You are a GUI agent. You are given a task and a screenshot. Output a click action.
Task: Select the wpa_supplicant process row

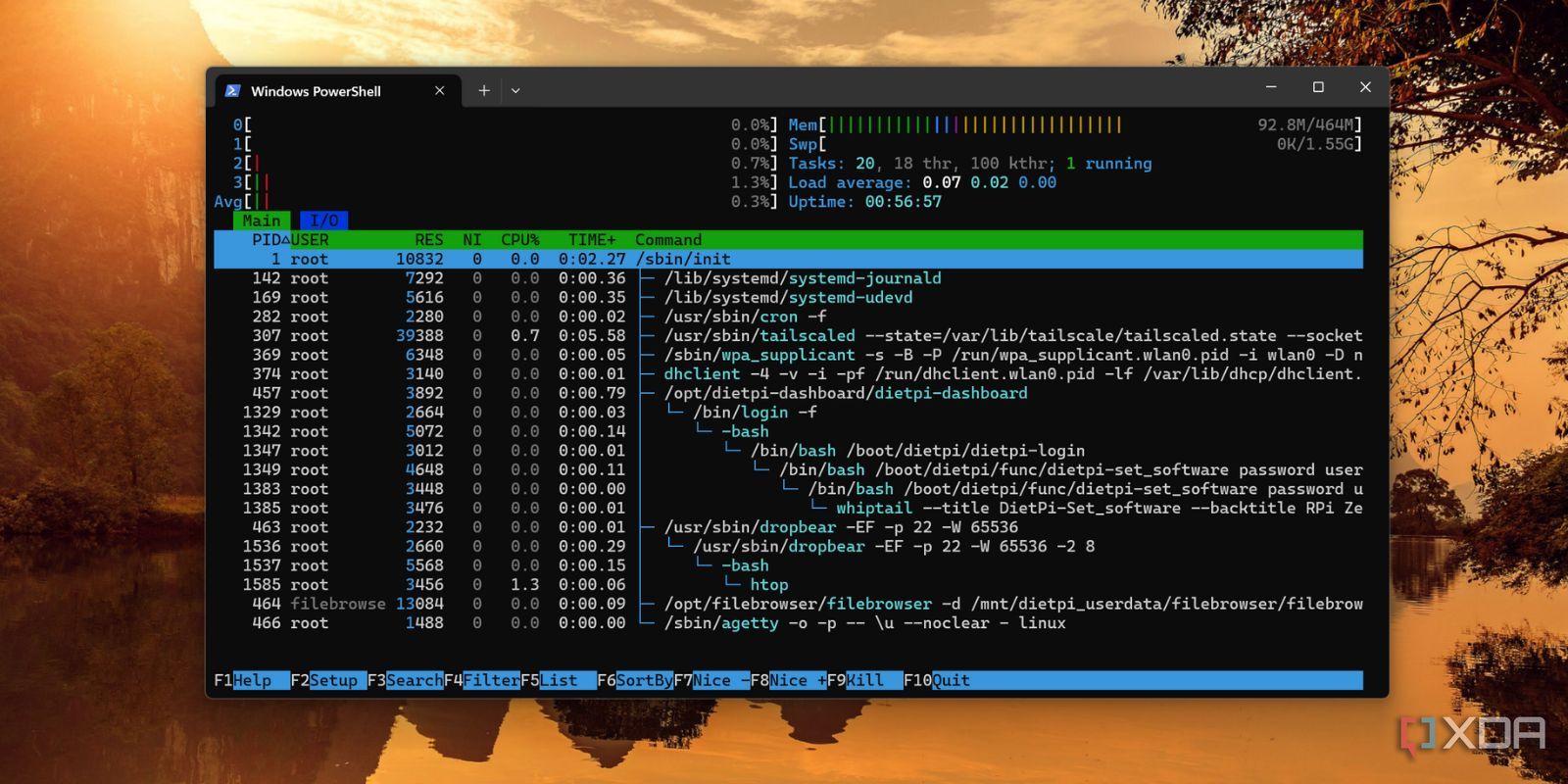(788, 355)
